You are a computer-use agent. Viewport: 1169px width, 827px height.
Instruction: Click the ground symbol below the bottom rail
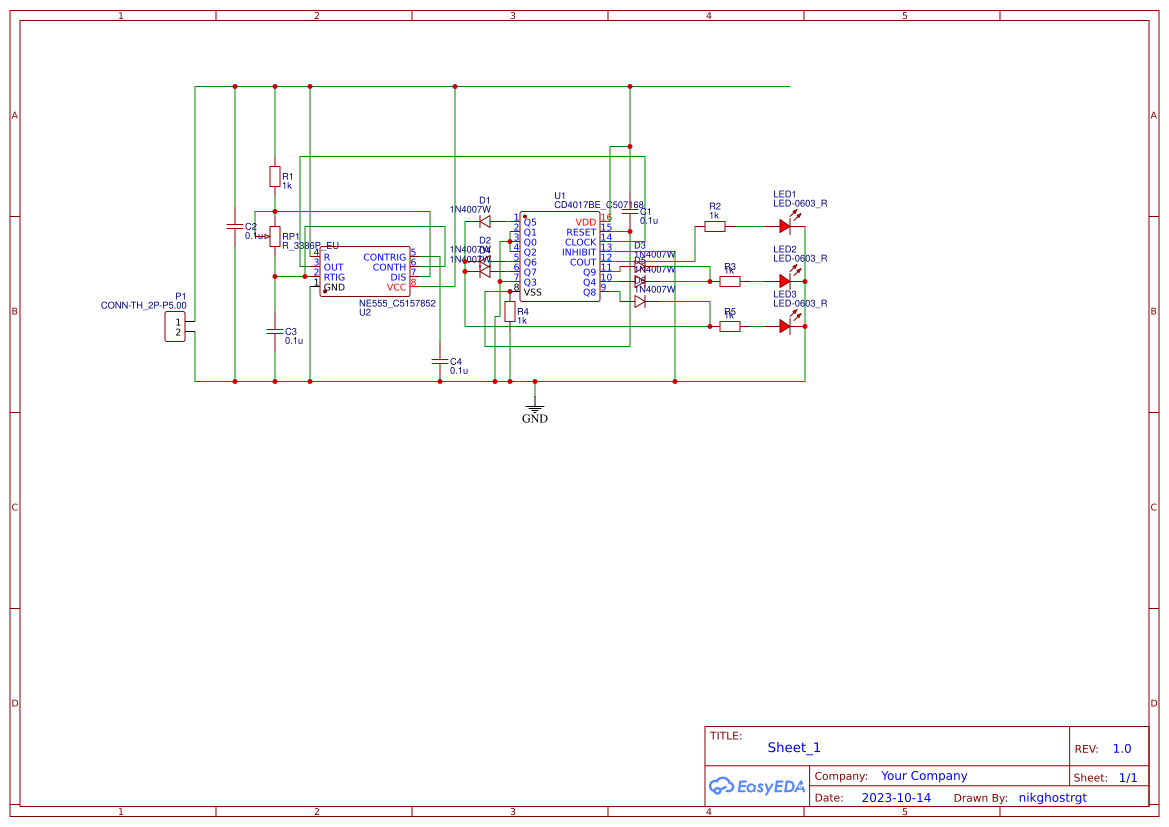click(535, 409)
